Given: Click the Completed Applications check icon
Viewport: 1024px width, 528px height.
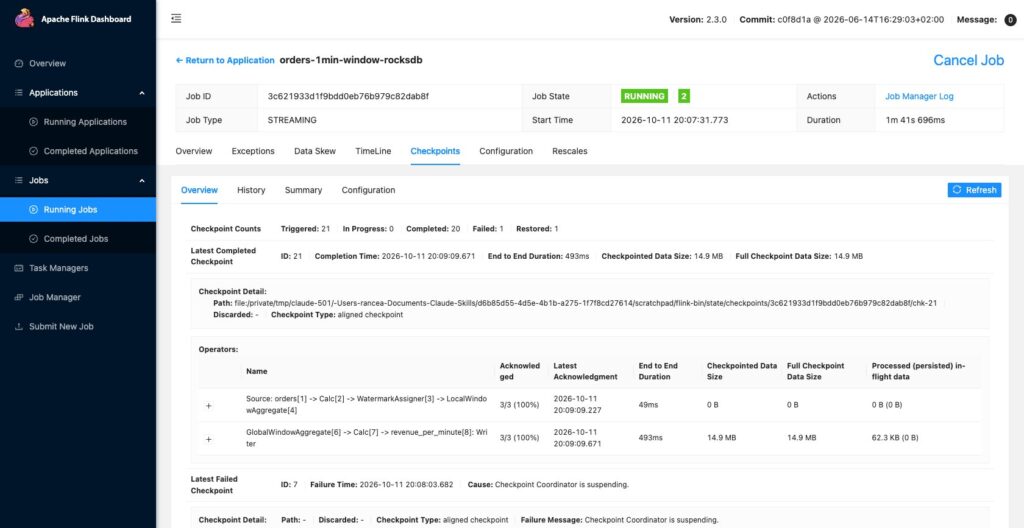Looking at the screenshot, I should click(x=34, y=151).
